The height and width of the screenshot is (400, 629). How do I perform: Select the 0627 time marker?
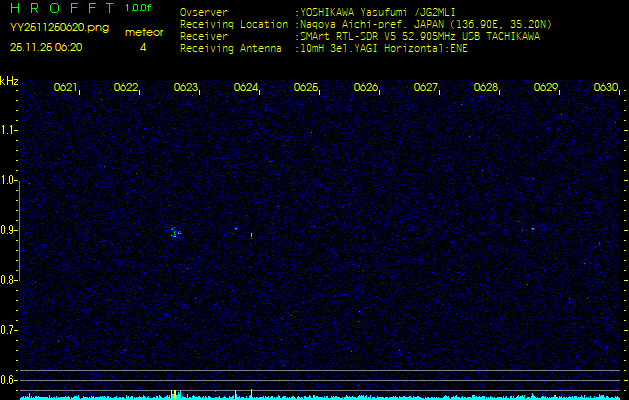pyautogui.click(x=426, y=88)
